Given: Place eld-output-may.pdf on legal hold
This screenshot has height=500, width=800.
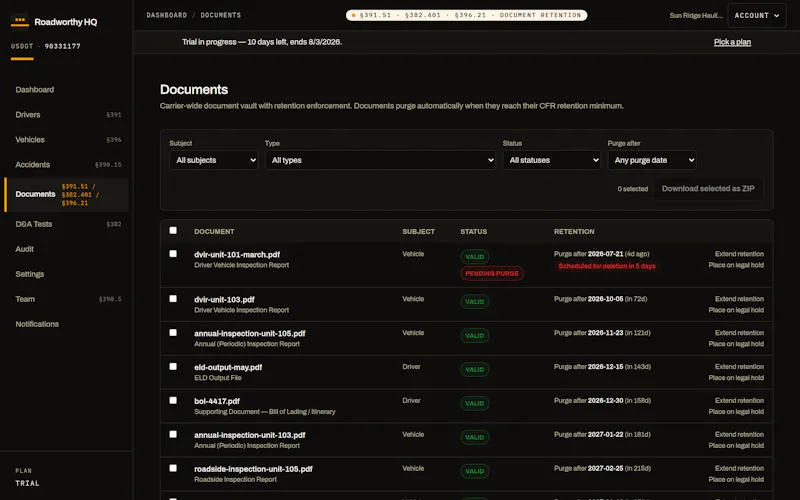Looking at the screenshot, I should click(736, 378).
